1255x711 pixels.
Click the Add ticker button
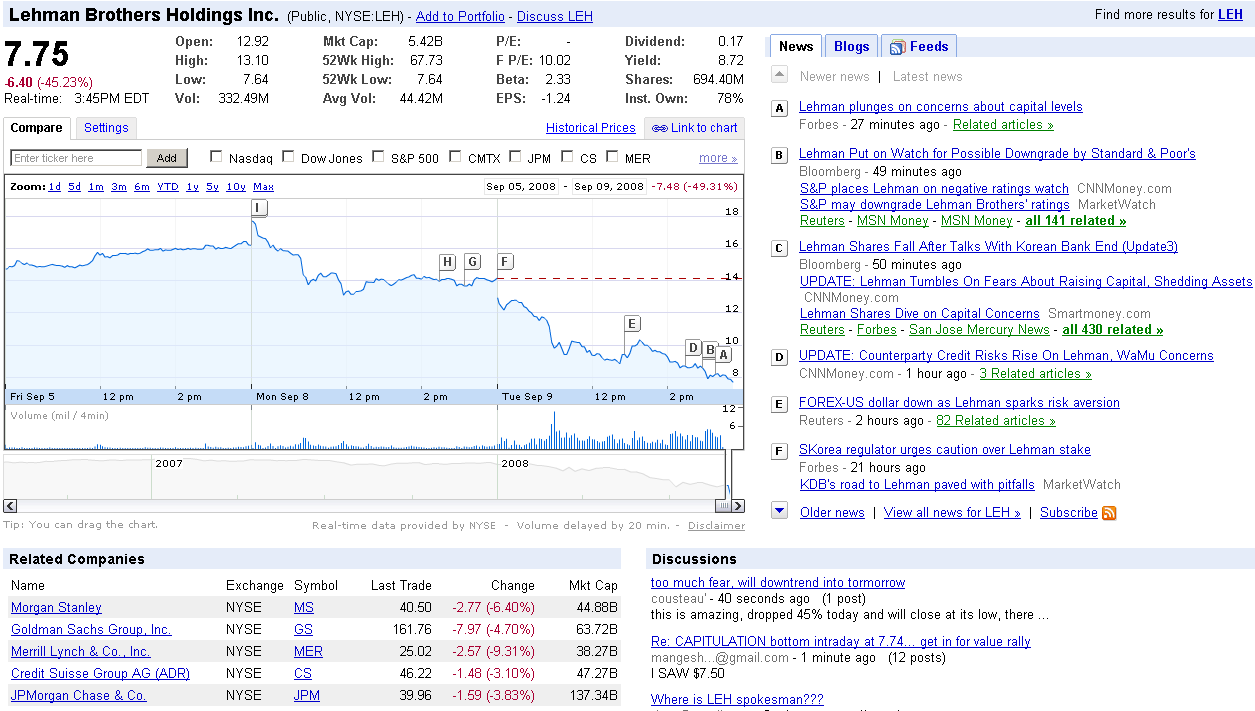click(167, 158)
